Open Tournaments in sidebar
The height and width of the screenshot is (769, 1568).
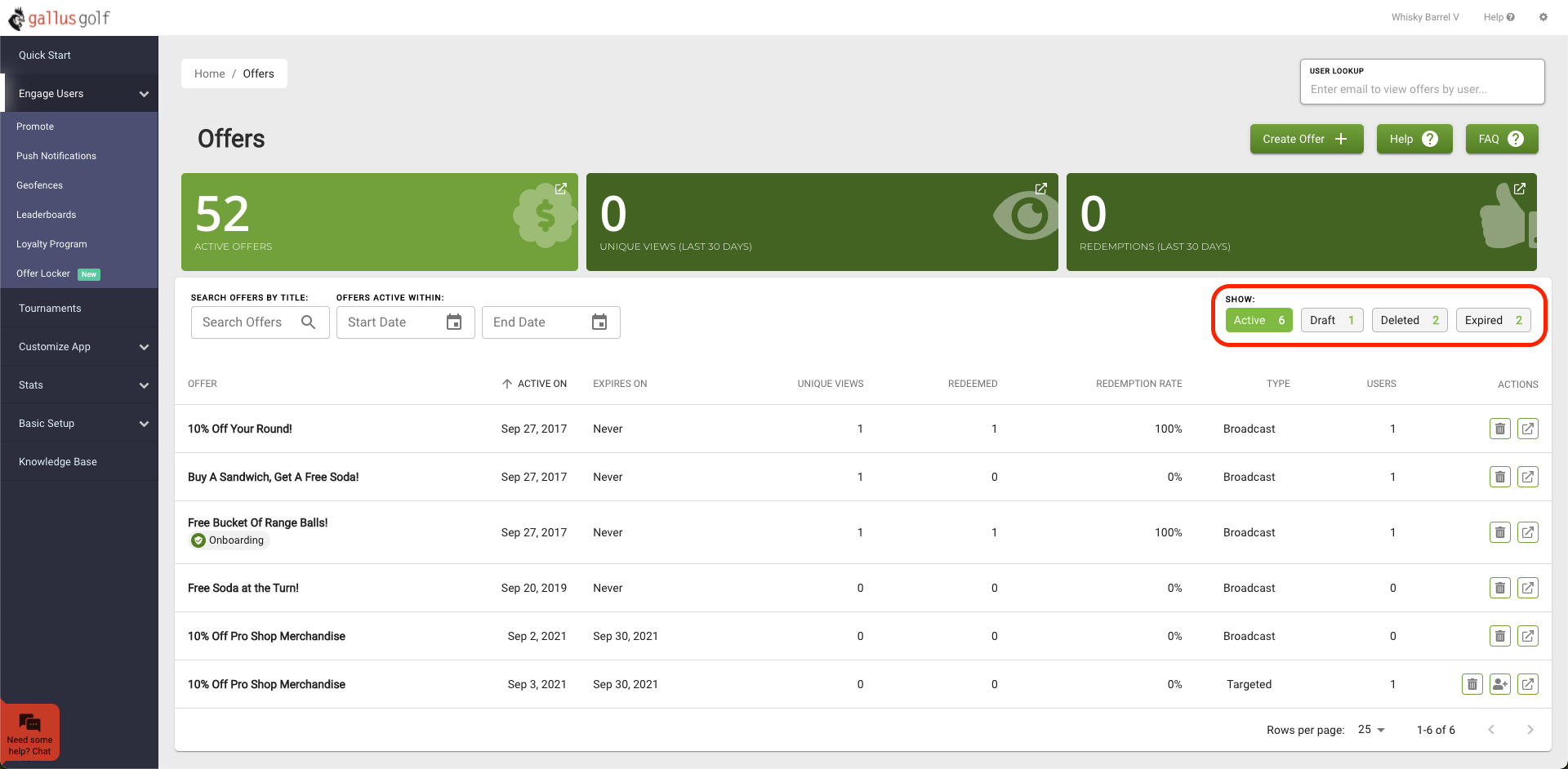tap(79, 308)
